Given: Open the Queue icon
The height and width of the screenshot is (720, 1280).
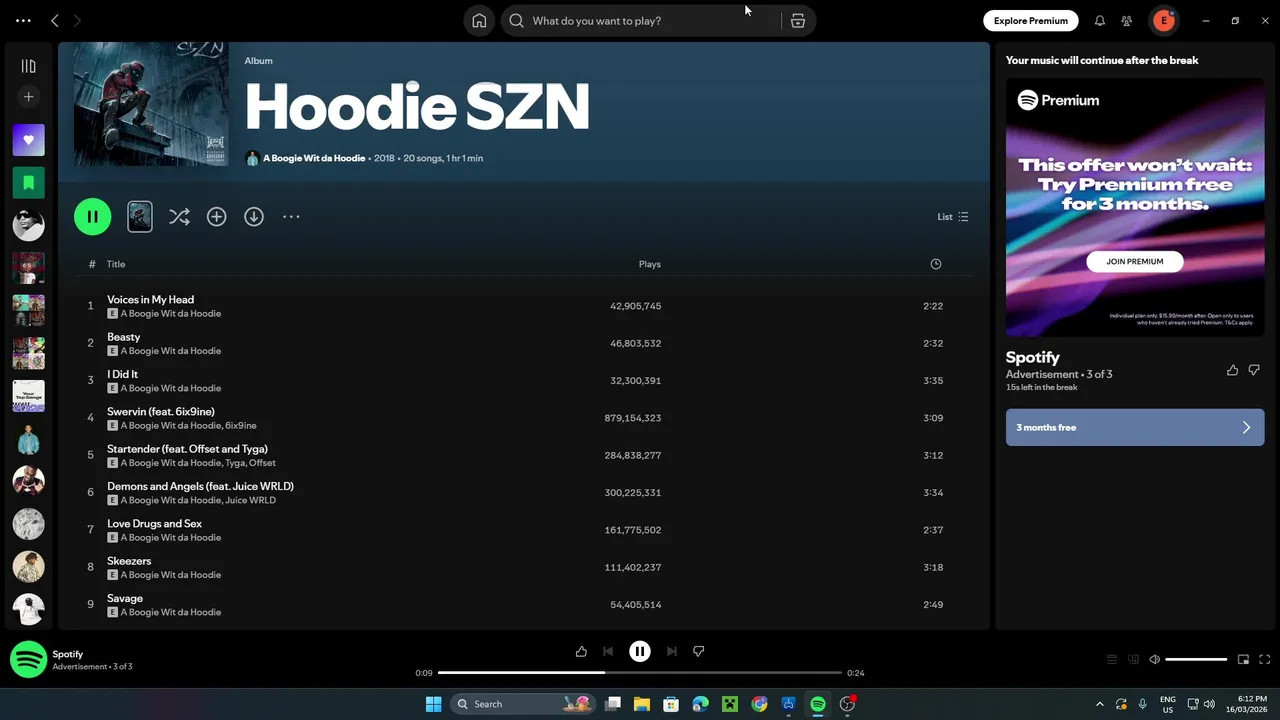Looking at the screenshot, I should pos(1111,660).
